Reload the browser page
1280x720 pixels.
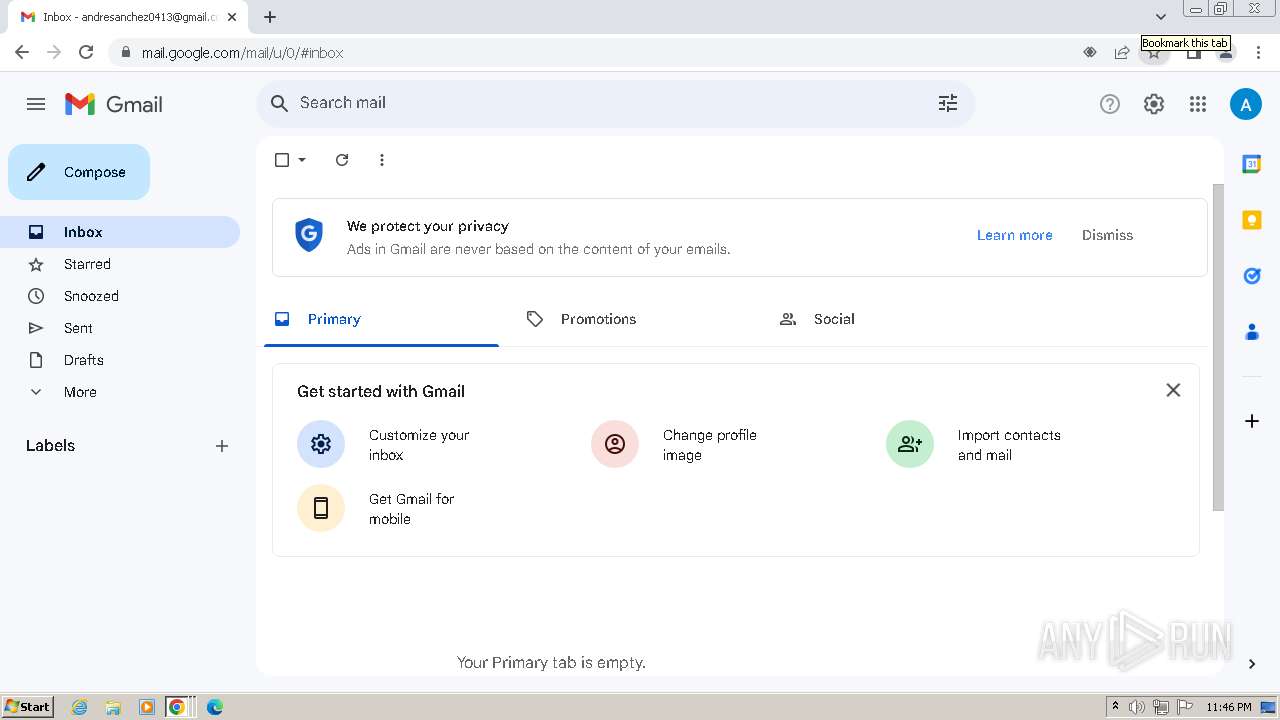(x=86, y=52)
